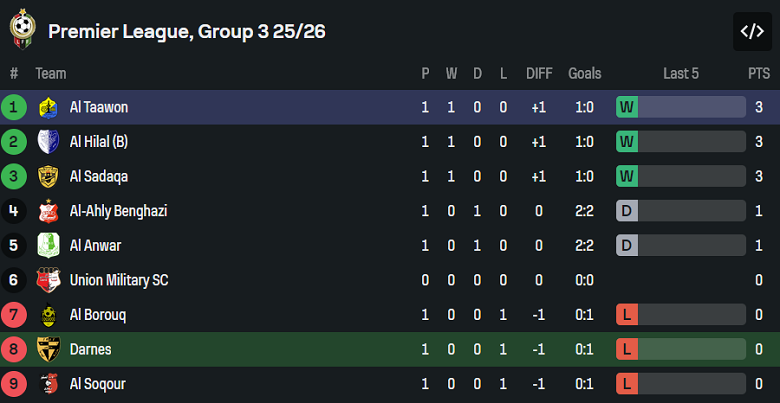Click Al Anwar team crest
The image size is (780, 403).
pos(47,245)
